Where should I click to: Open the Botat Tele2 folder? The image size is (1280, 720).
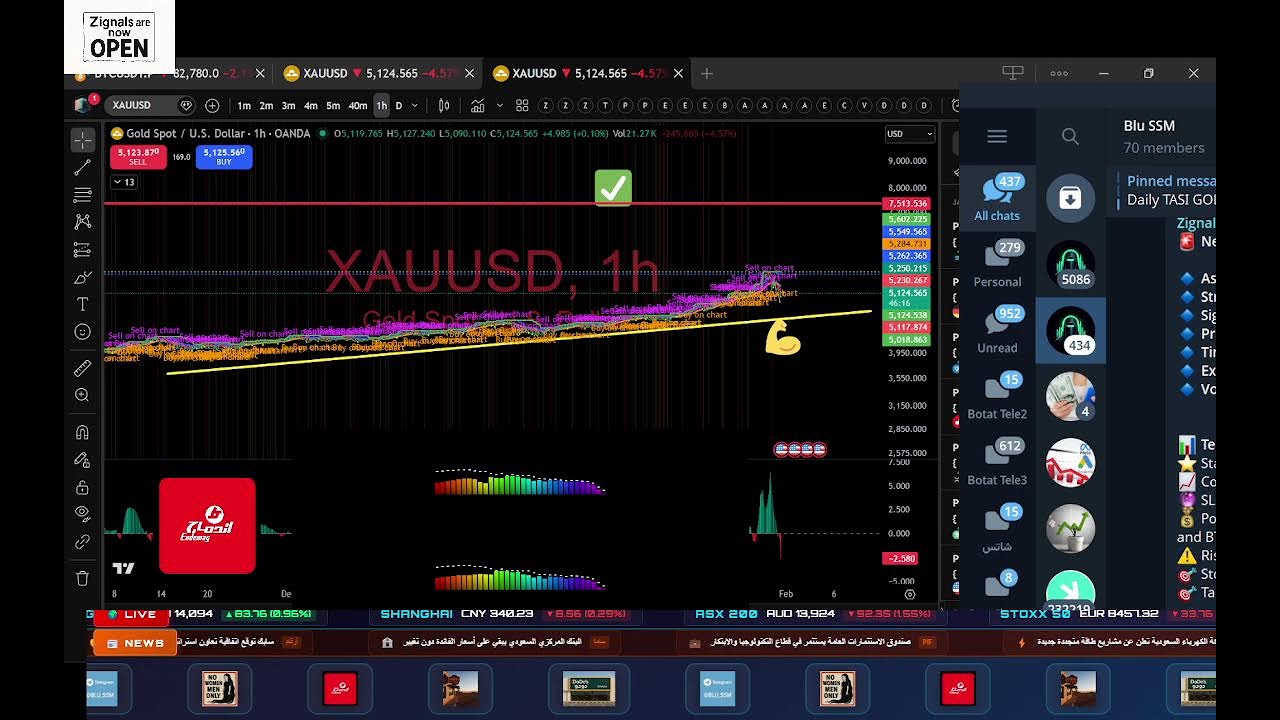[x=997, y=396]
